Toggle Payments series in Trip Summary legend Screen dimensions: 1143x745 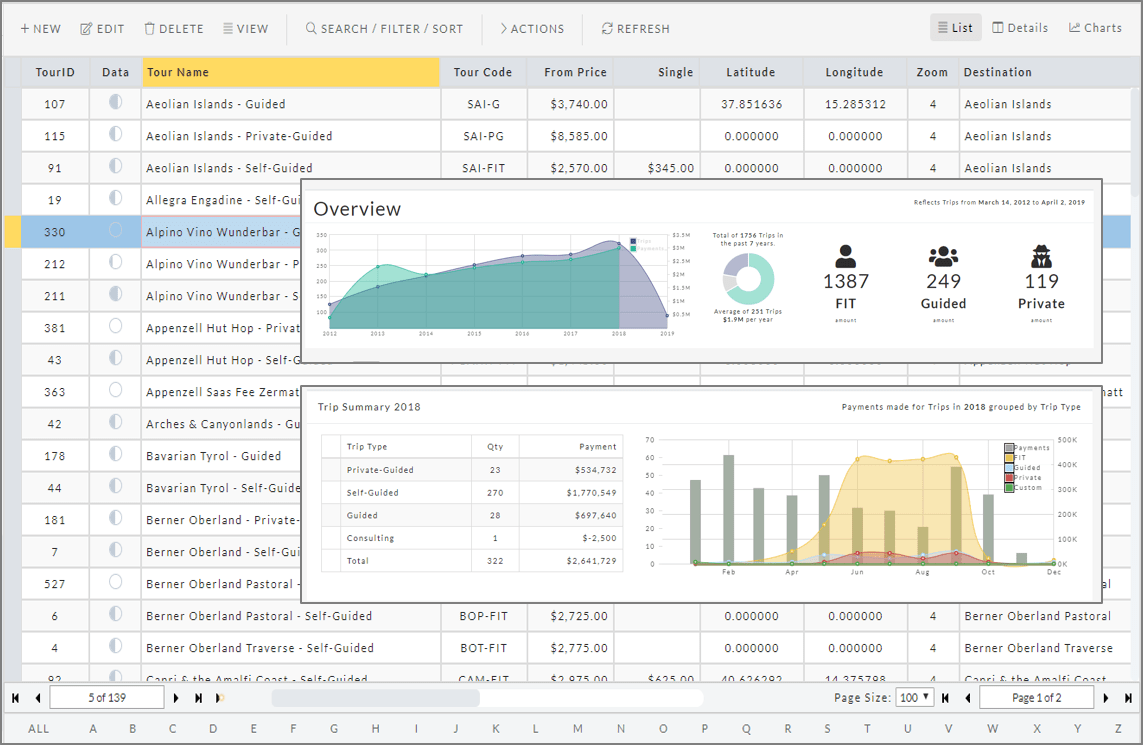pos(1009,448)
